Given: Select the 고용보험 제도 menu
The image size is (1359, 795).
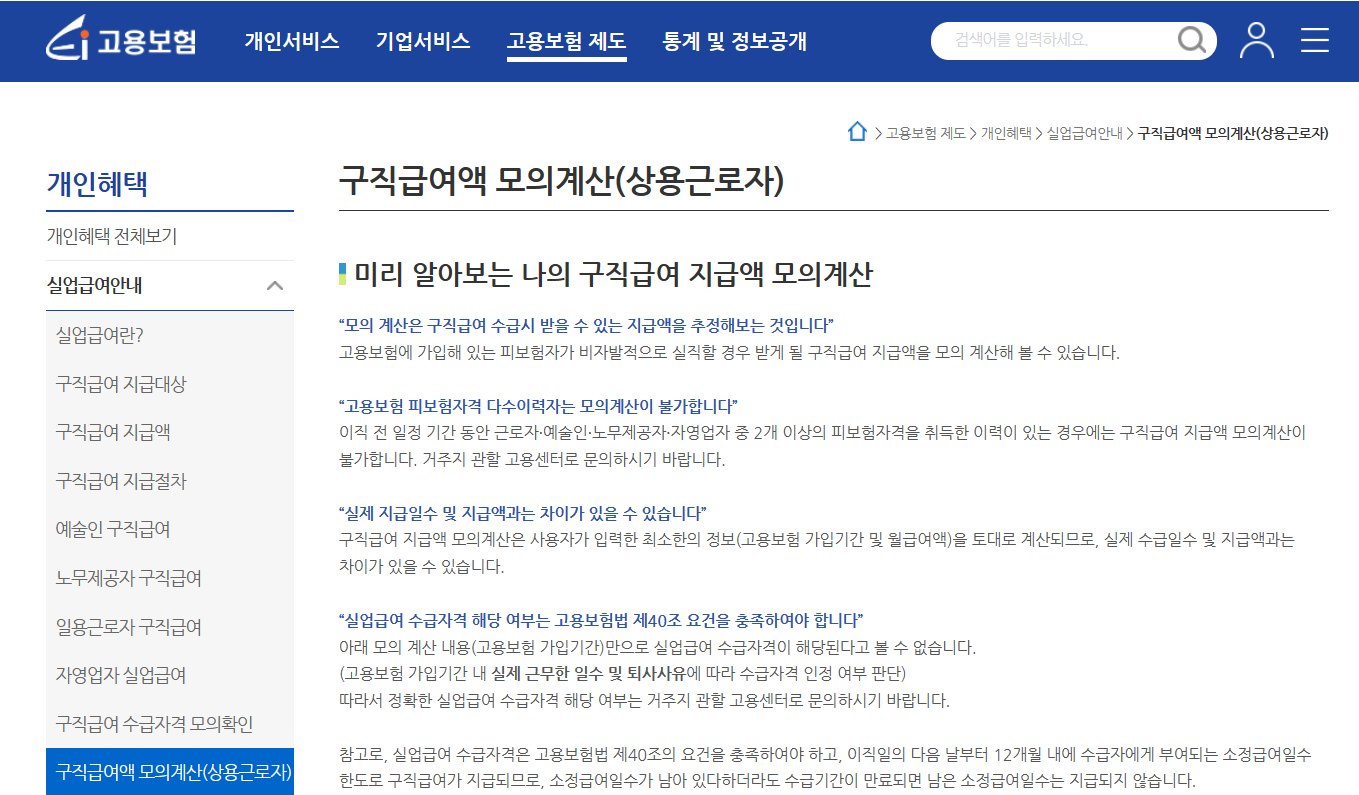Looking at the screenshot, I should click(567, 42).
